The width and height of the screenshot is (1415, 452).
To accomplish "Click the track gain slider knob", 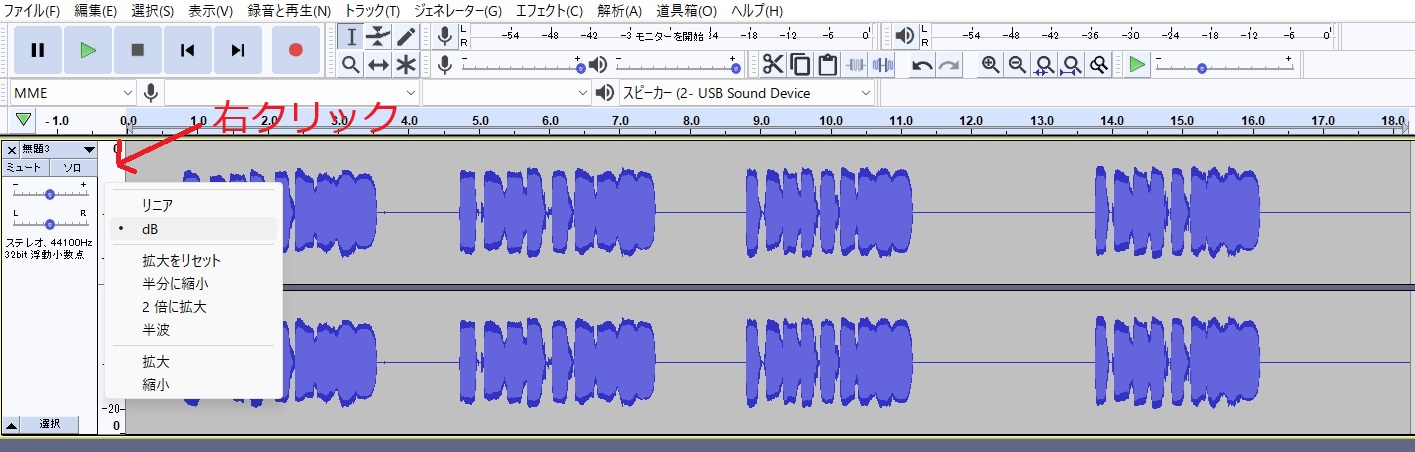I will (x=50, y=194).
